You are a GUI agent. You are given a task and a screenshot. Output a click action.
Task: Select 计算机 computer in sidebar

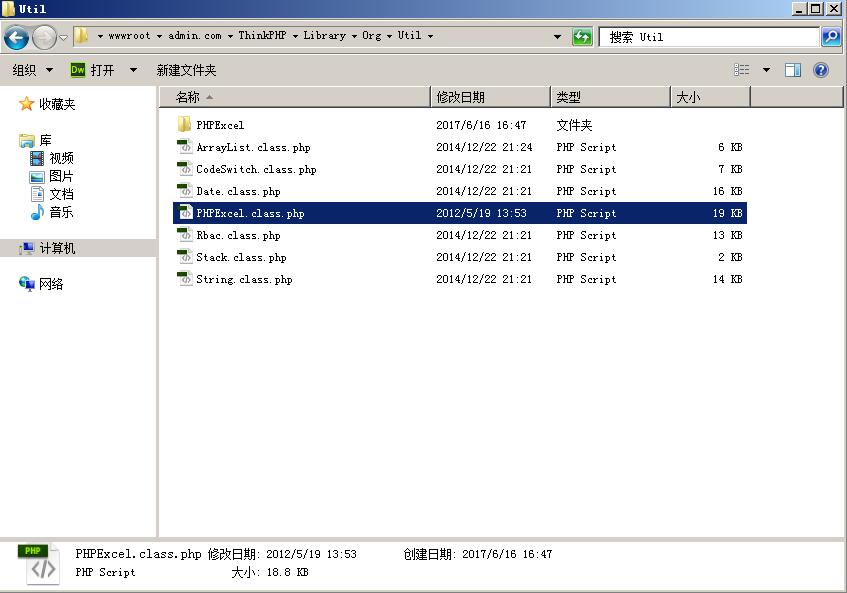pyautogui.click(x=47, y=248)
